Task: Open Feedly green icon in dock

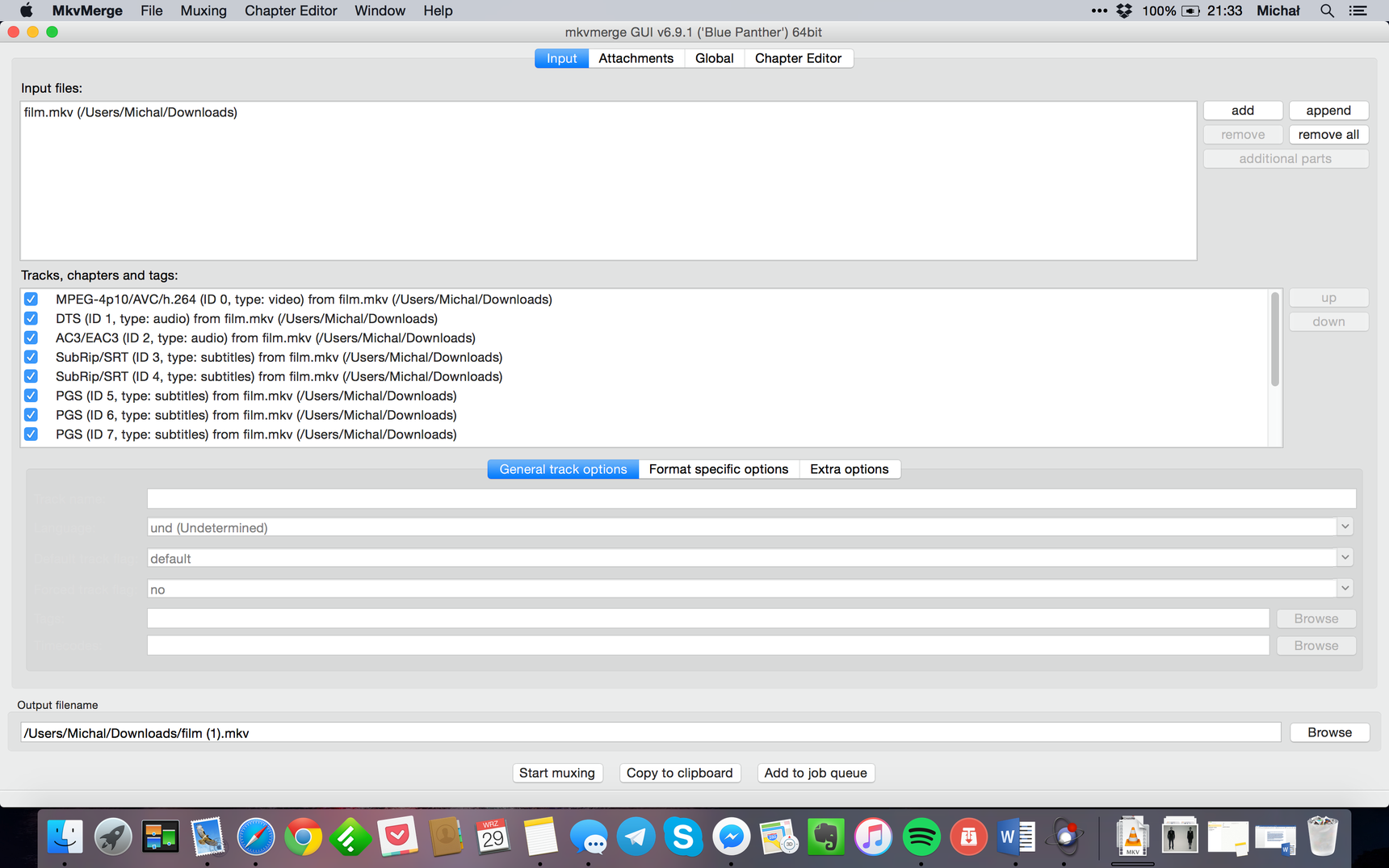Action: (350, 837)
